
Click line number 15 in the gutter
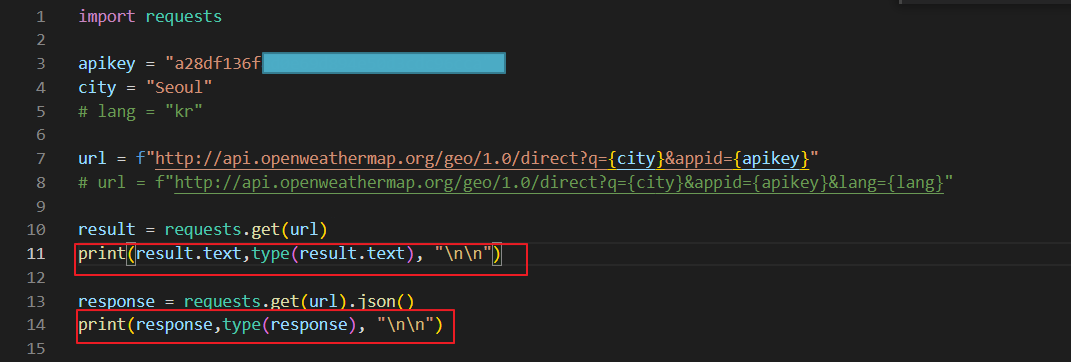click(x=36, y=349)
